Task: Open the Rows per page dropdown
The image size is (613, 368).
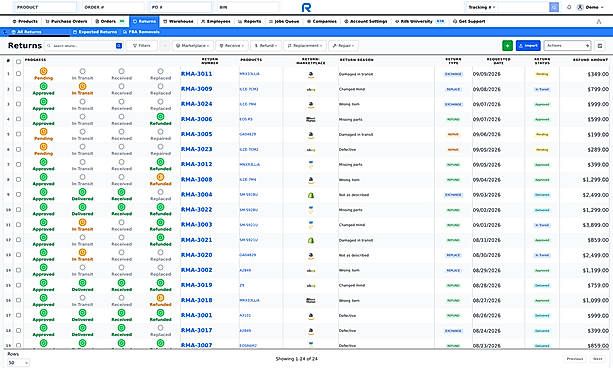Action: tap(18, 363)
